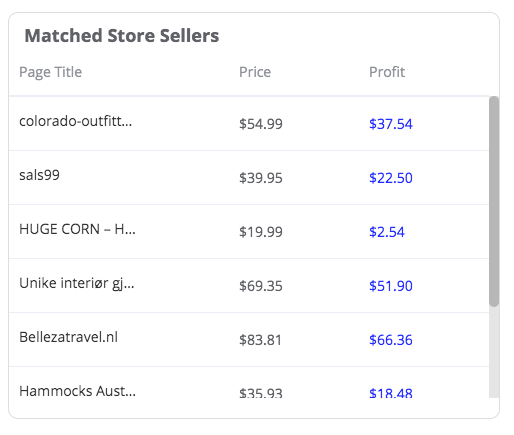Click the scrollbar track below the thumb
Screen dimensions: 514x435
click(494, 352)
